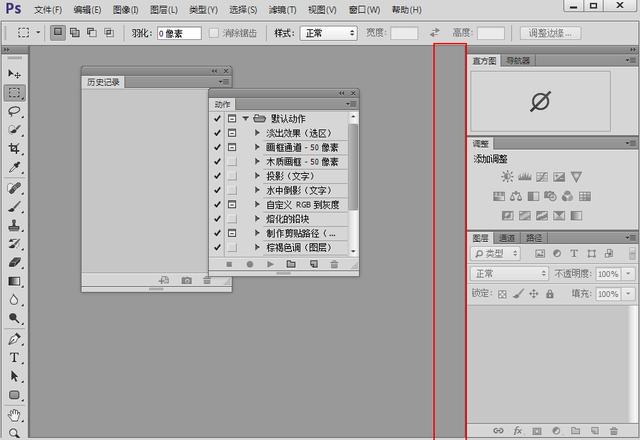The width and height of the screenshot is (640, 440).
Task: Select the Clone Stamp tool
Action: click(x=14, y=225)
